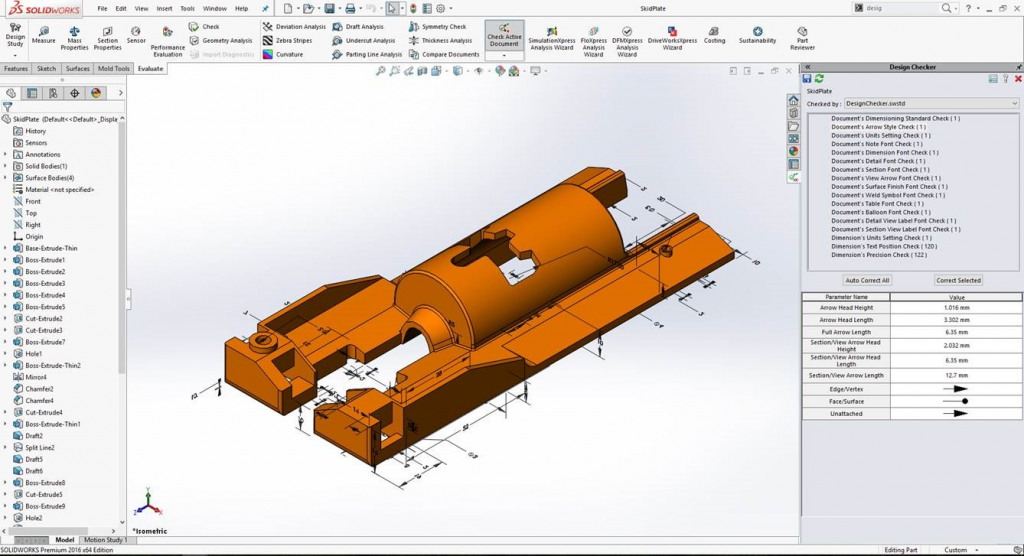
Task: Click the Auto Correct All button
Action: (866, 280)
